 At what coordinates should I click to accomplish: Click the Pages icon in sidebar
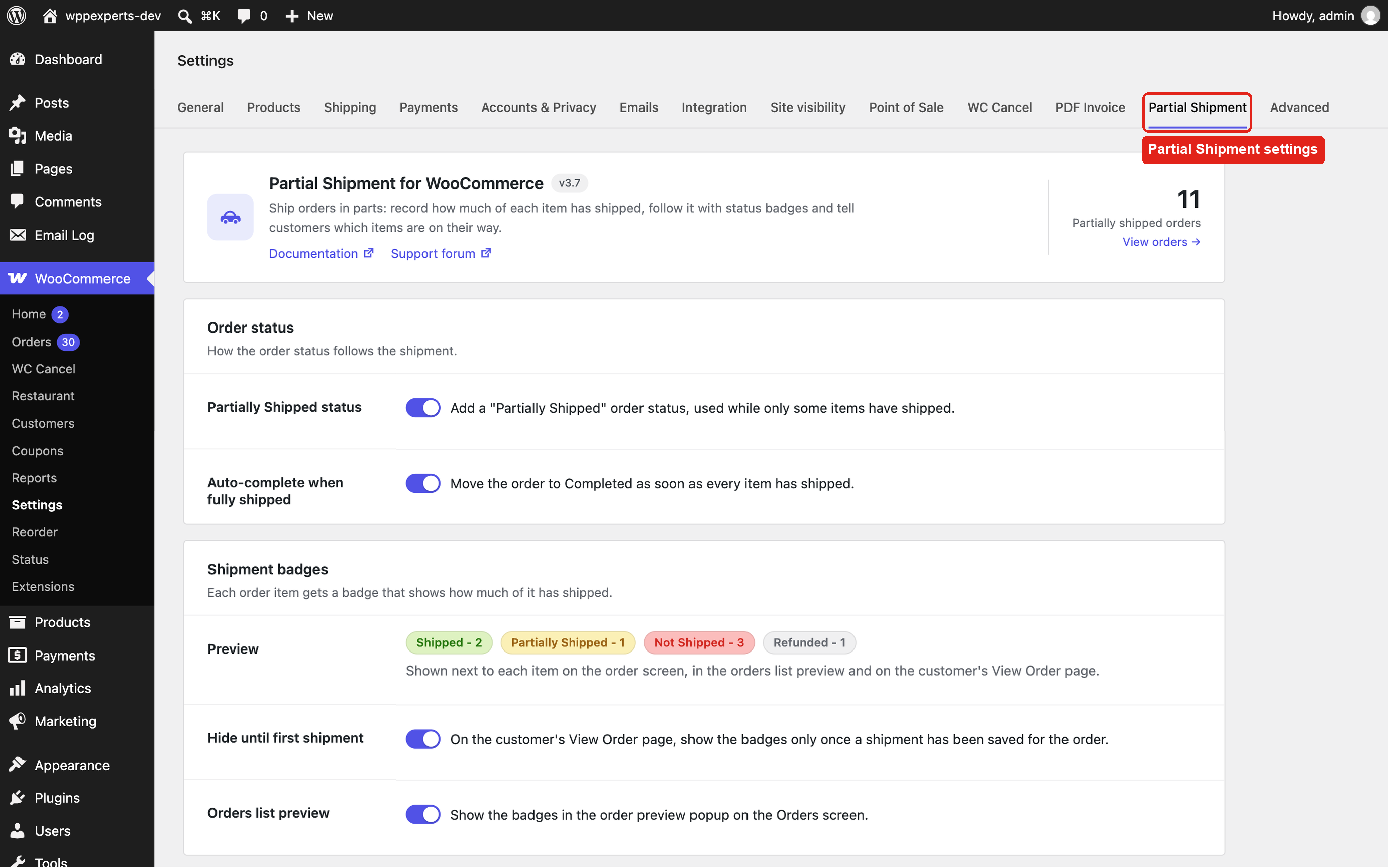[18, 169]
